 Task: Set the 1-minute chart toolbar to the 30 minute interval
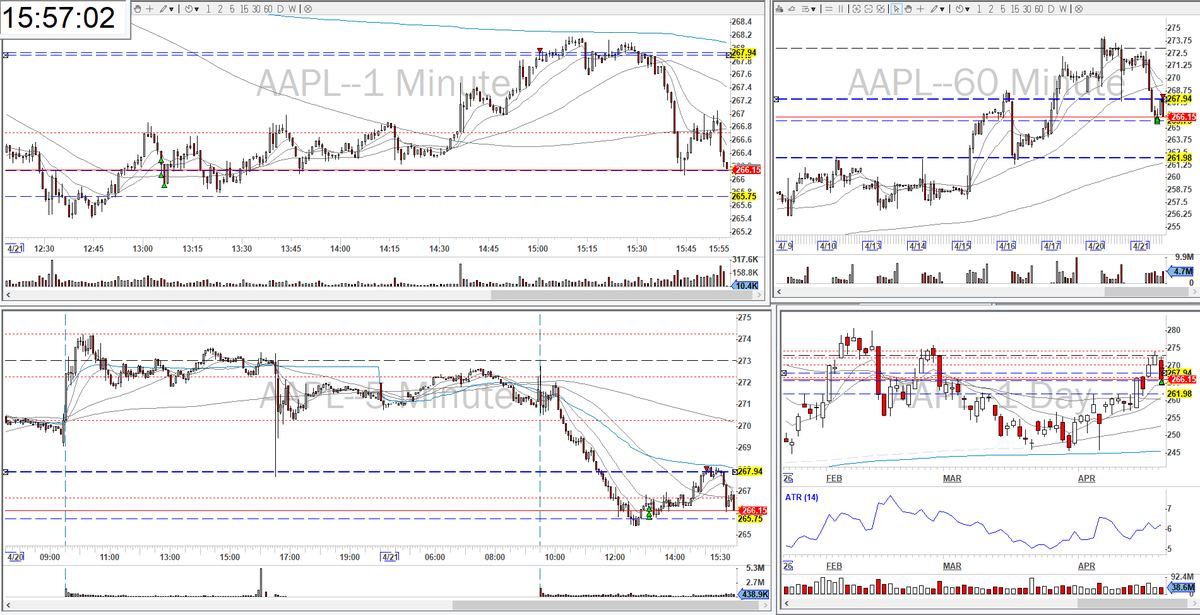[x=256, y=8]
